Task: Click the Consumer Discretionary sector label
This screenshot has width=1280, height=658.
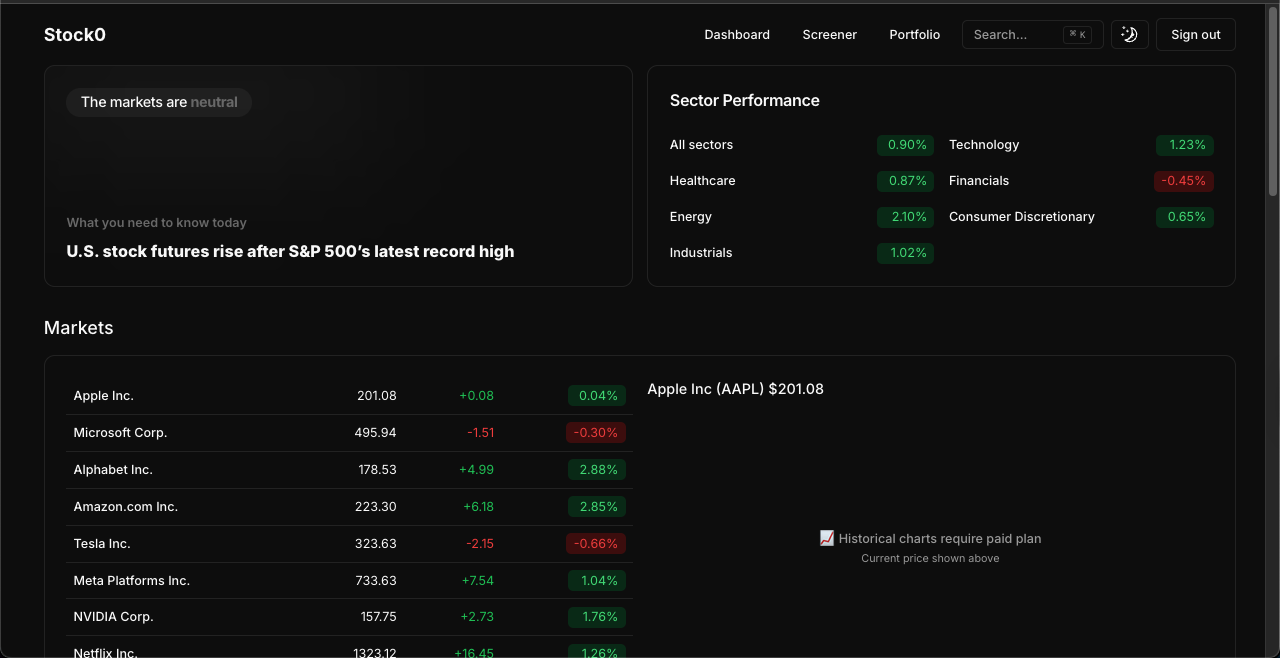Action: pos(1022,217)
